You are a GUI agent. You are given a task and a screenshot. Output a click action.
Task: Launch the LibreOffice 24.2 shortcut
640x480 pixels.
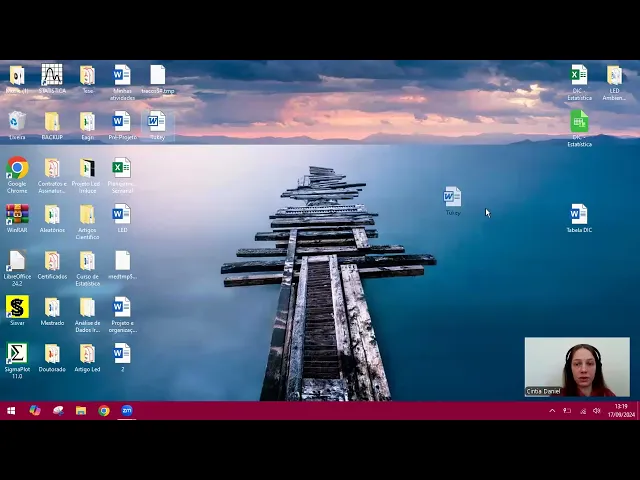coord(17,268)
